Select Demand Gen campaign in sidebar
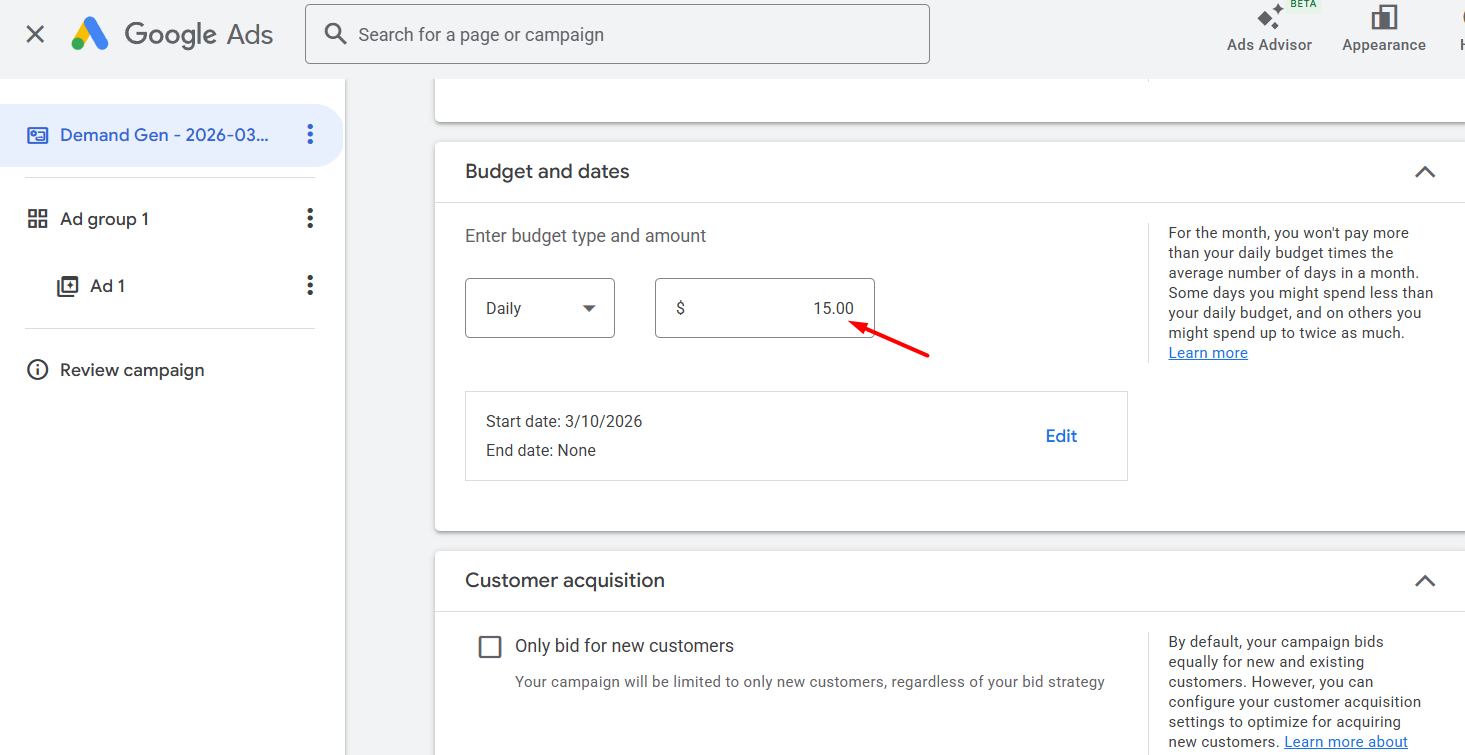The height and width of the screenshot is (755, 1465). pos(164,135)
